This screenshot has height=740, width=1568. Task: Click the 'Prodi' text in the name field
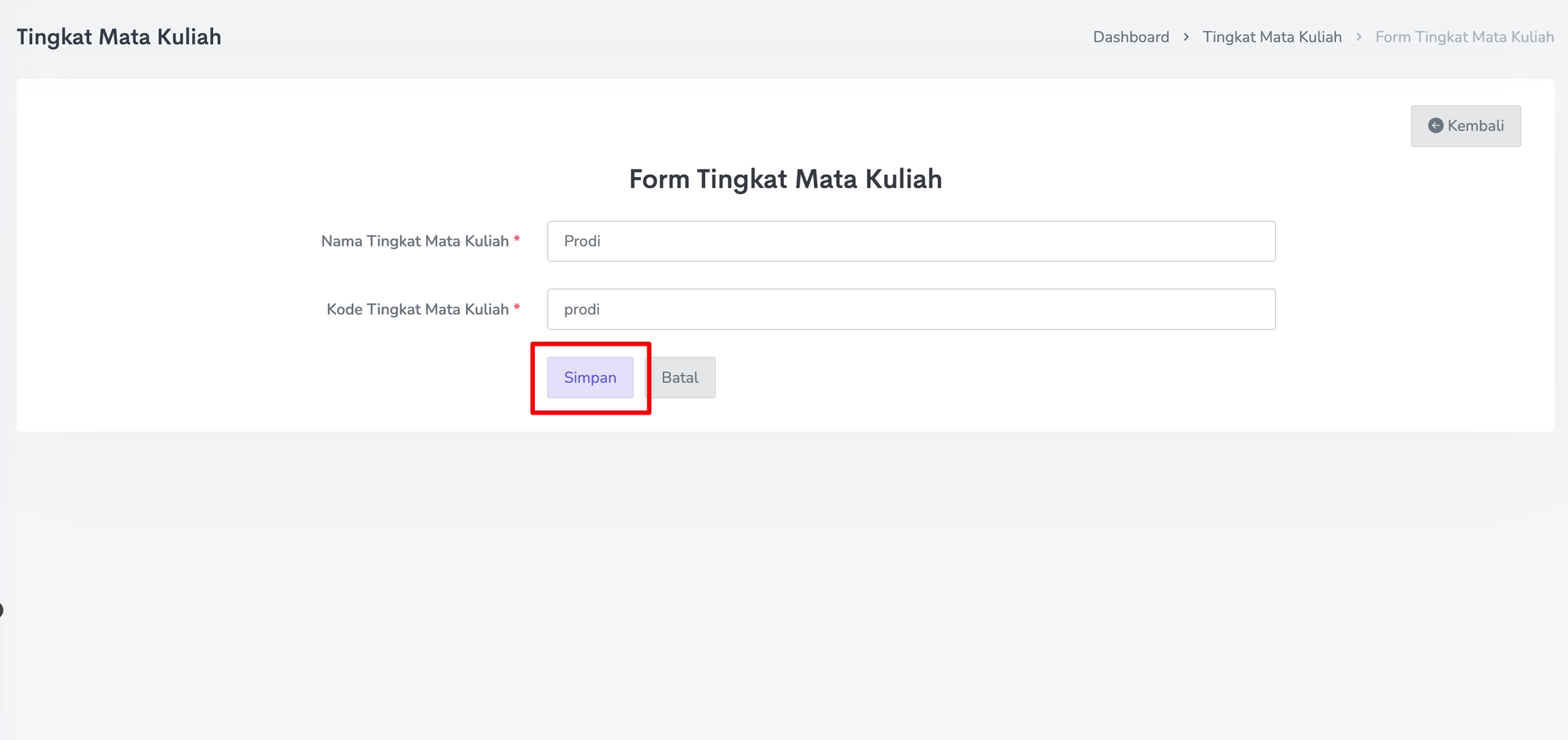583,242
